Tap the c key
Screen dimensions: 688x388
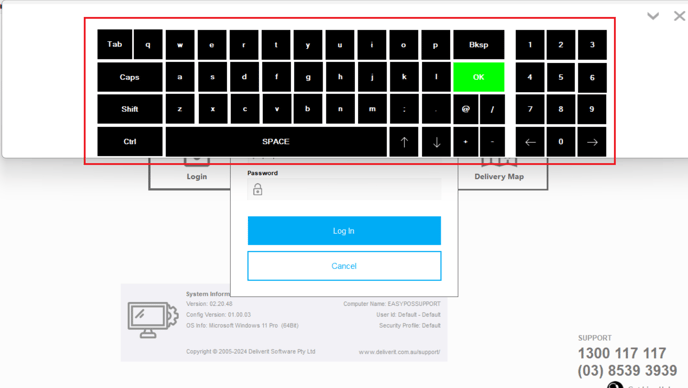245,109
